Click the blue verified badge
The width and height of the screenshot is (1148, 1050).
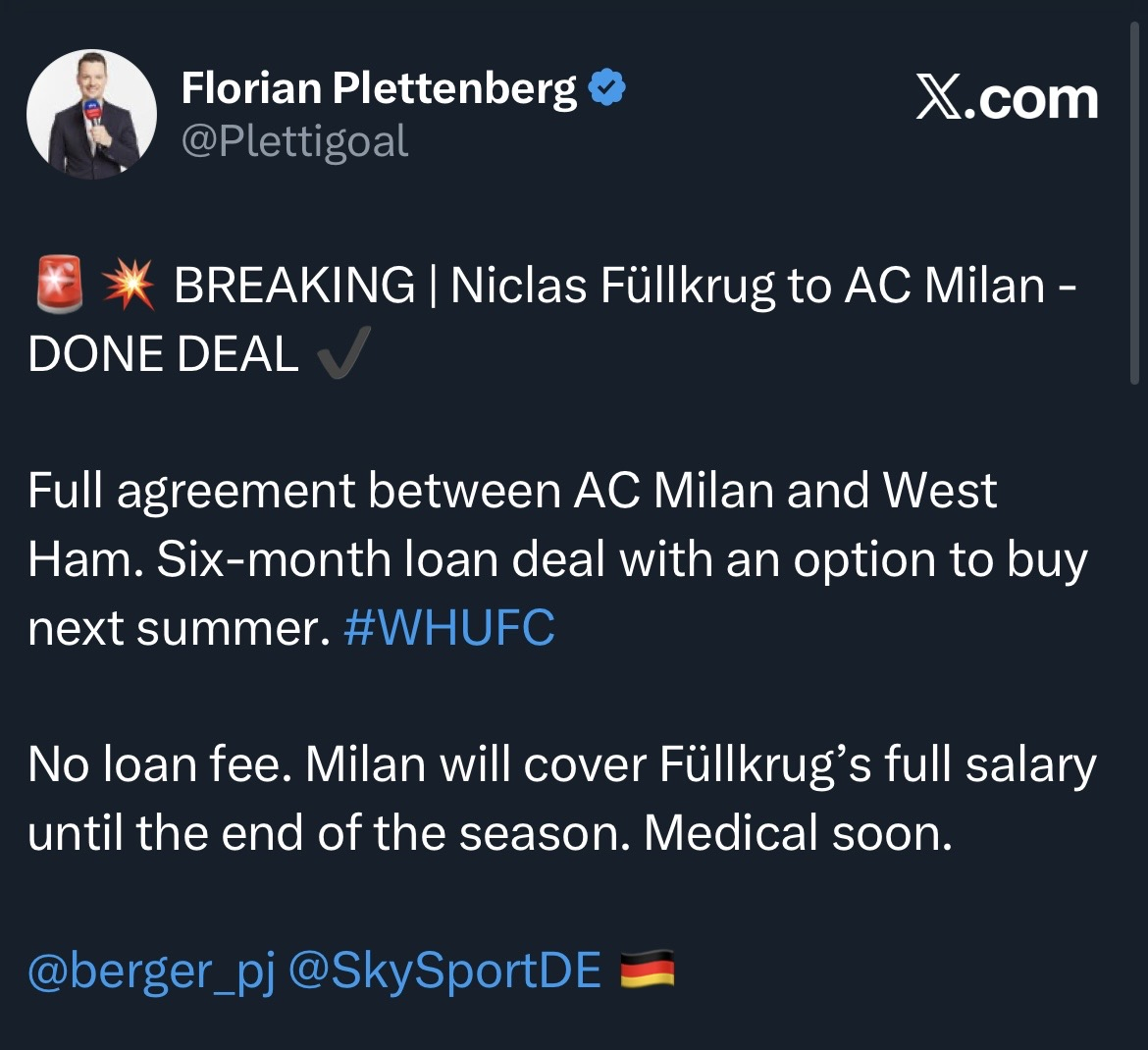(607, 89)
